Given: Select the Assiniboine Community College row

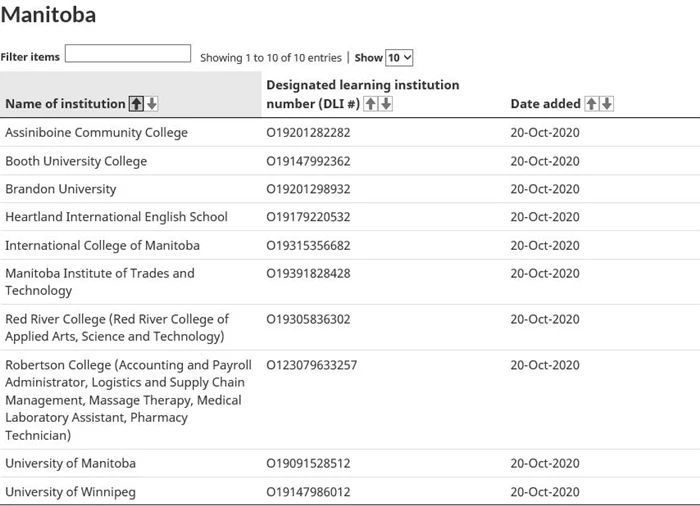Looking at the screenshot, I should pos(350,133).
